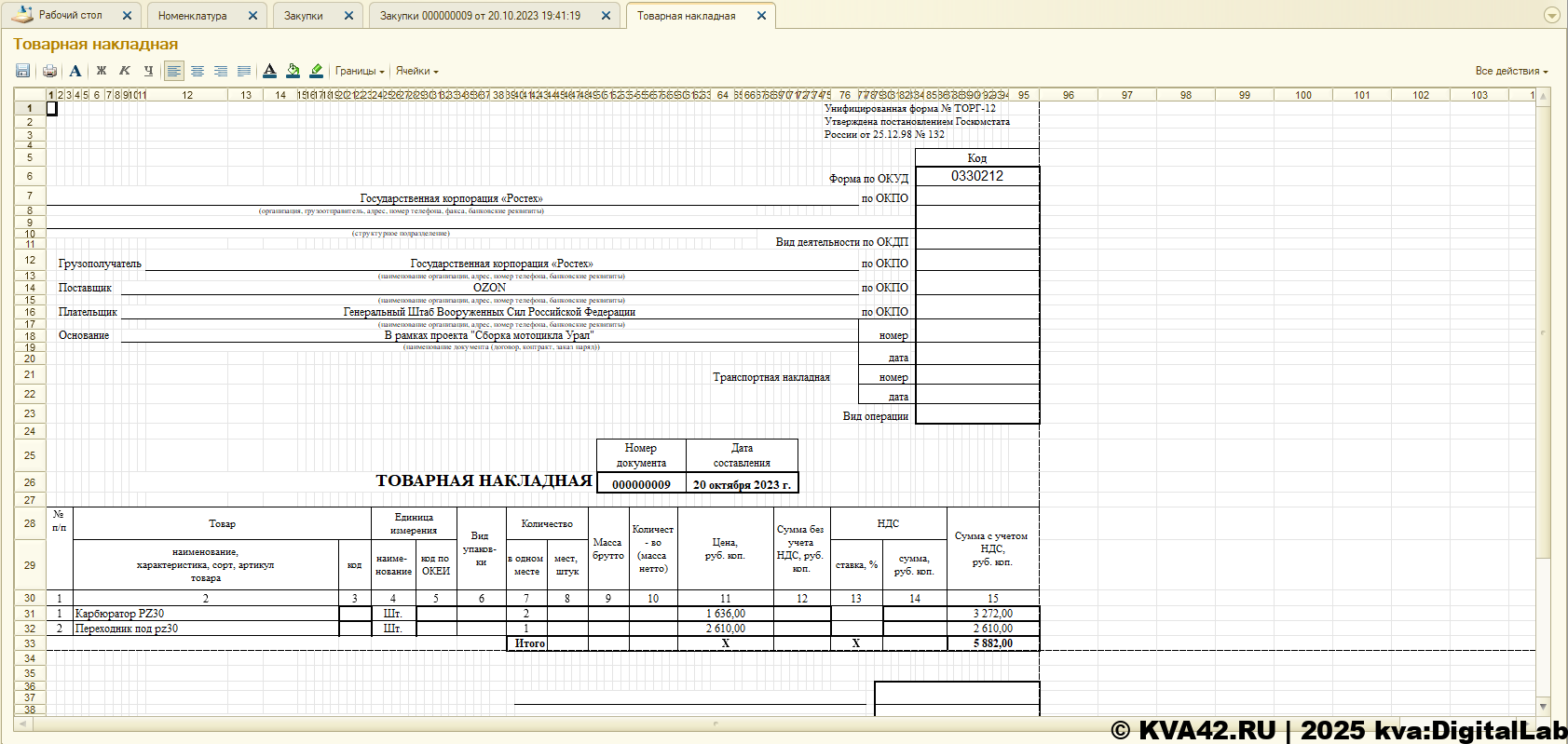Switch to the Закупки tab
Screen dimensions: 1568x744
(x=304, y=16)
